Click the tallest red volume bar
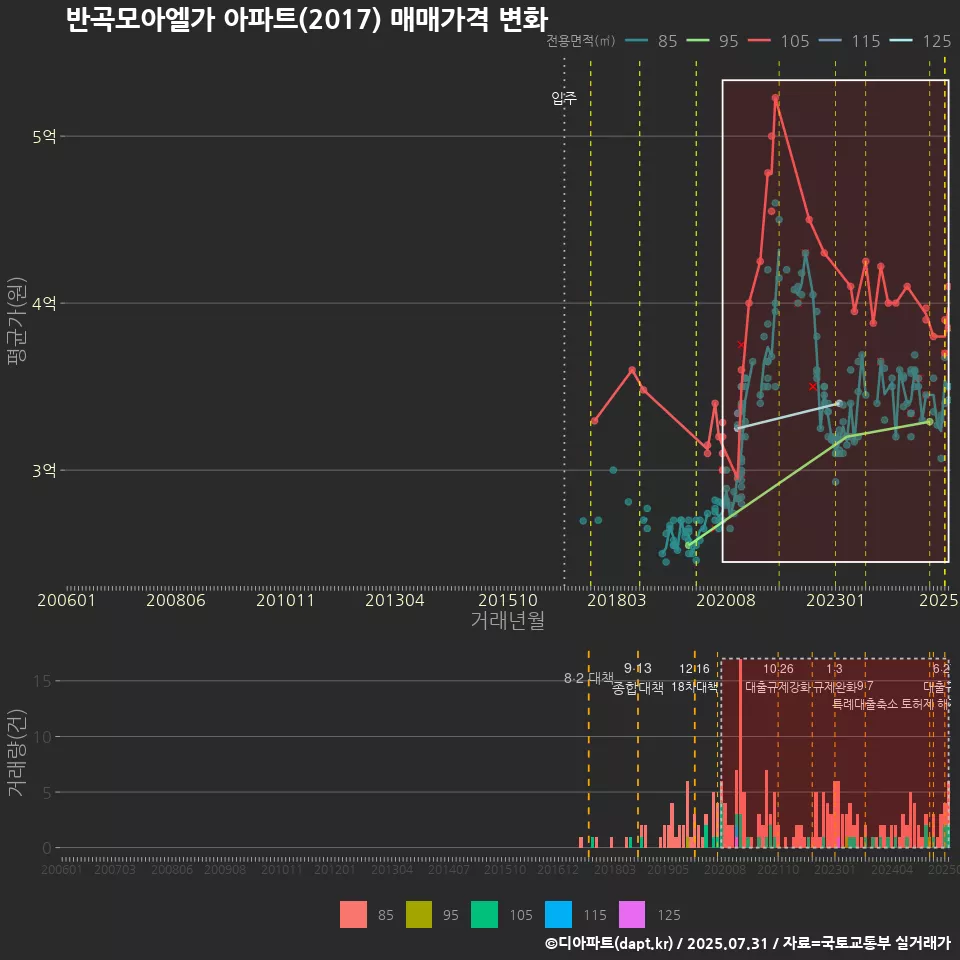Image resolution: width=960 pixels, height=960 pixels. click(740, 753)
